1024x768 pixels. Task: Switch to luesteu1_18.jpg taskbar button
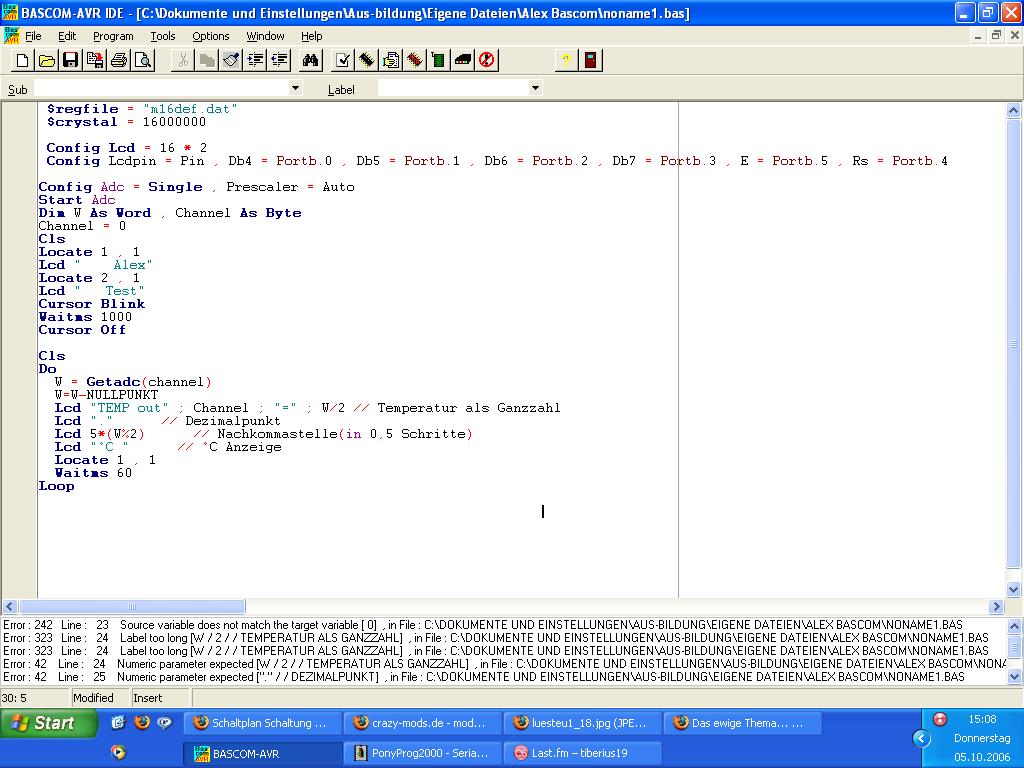[584, 723]
